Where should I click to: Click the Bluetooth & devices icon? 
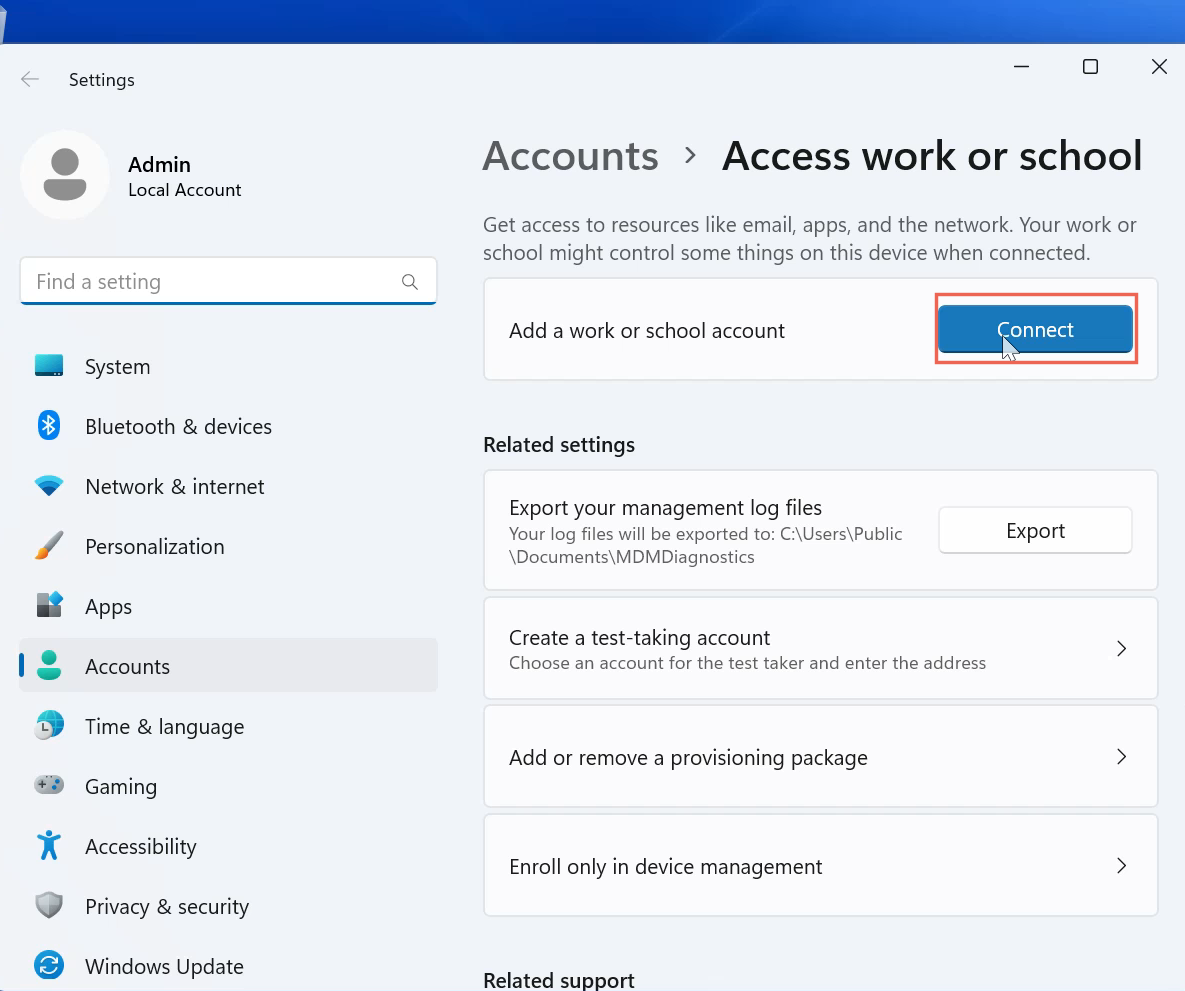pyautogui.click(x=49, y=426)
